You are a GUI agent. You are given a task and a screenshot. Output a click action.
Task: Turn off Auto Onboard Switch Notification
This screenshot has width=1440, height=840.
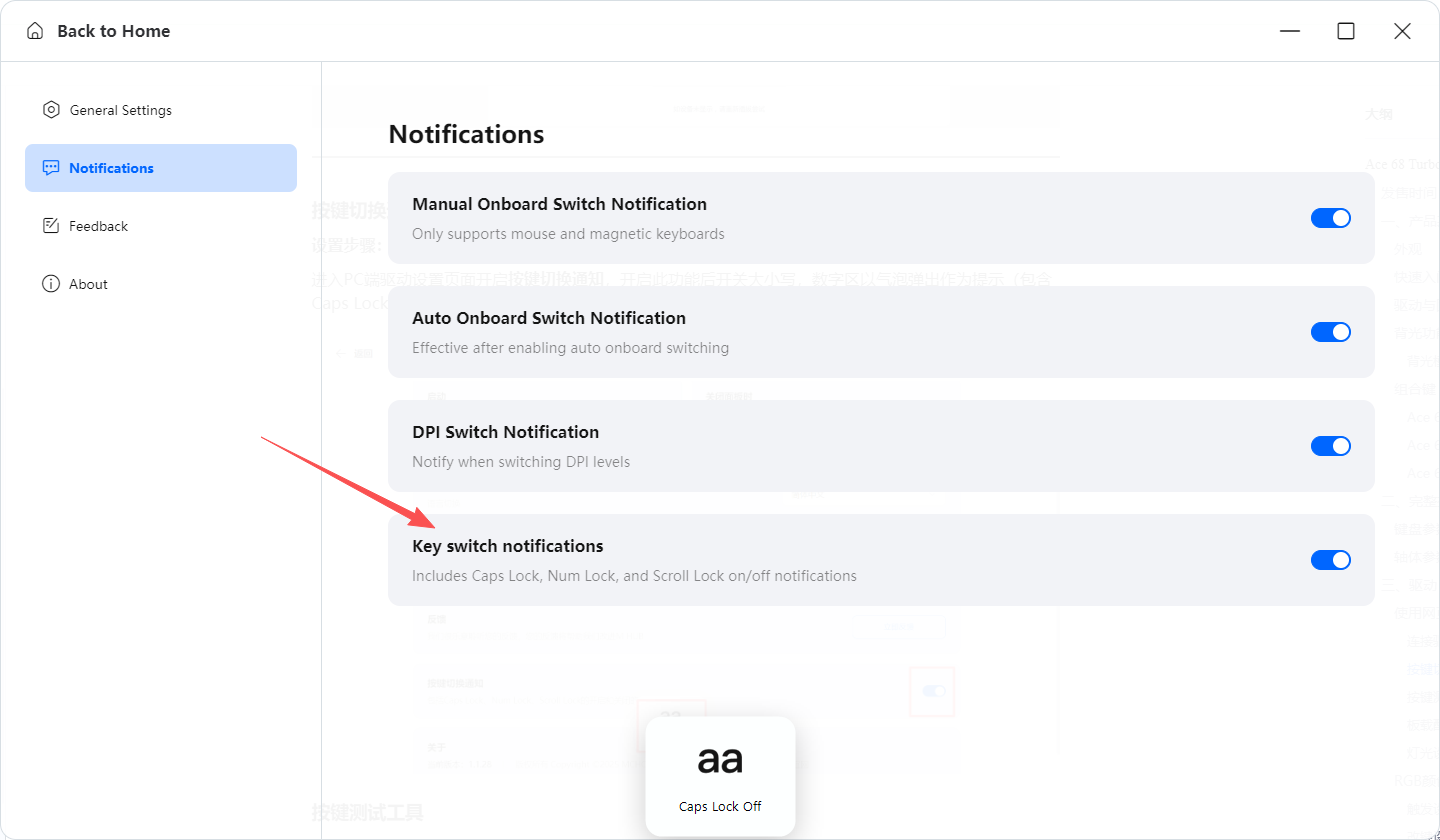tap(1331, 332)
